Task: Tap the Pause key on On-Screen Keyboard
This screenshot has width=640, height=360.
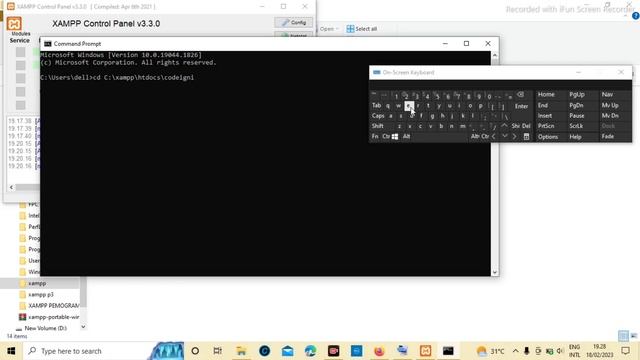Action: 577,116
